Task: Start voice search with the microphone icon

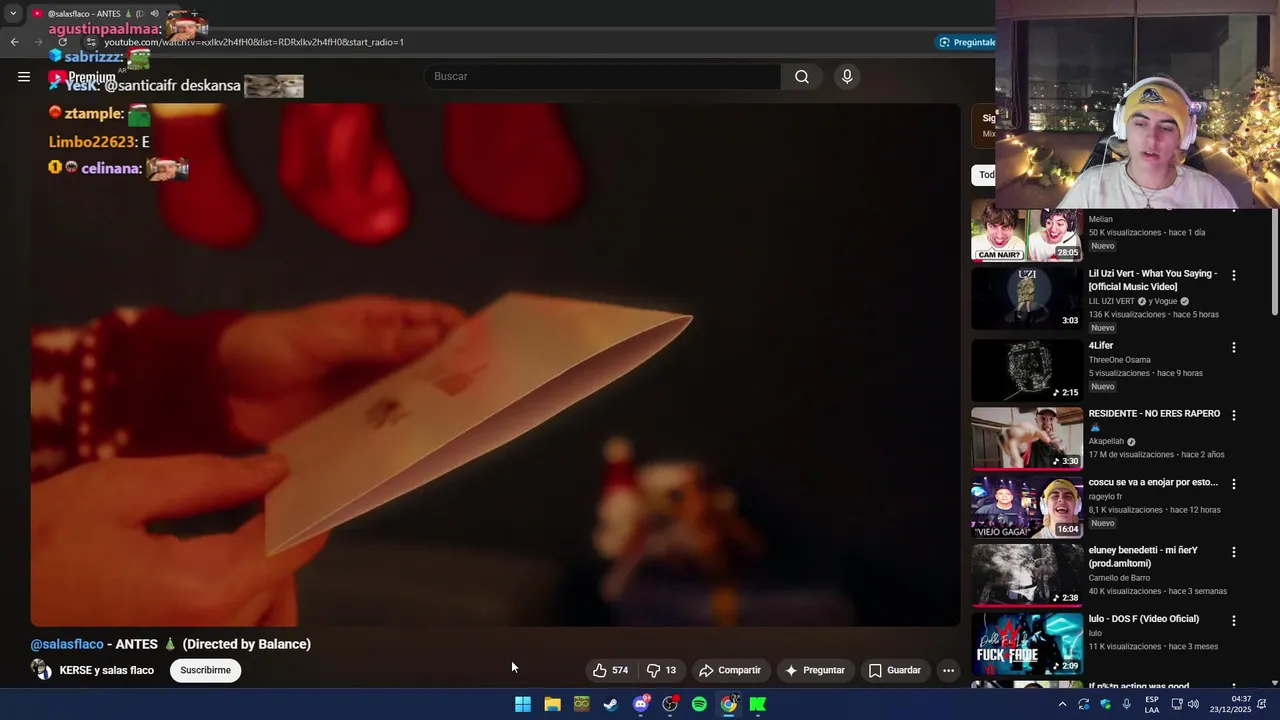Action: 847,77
